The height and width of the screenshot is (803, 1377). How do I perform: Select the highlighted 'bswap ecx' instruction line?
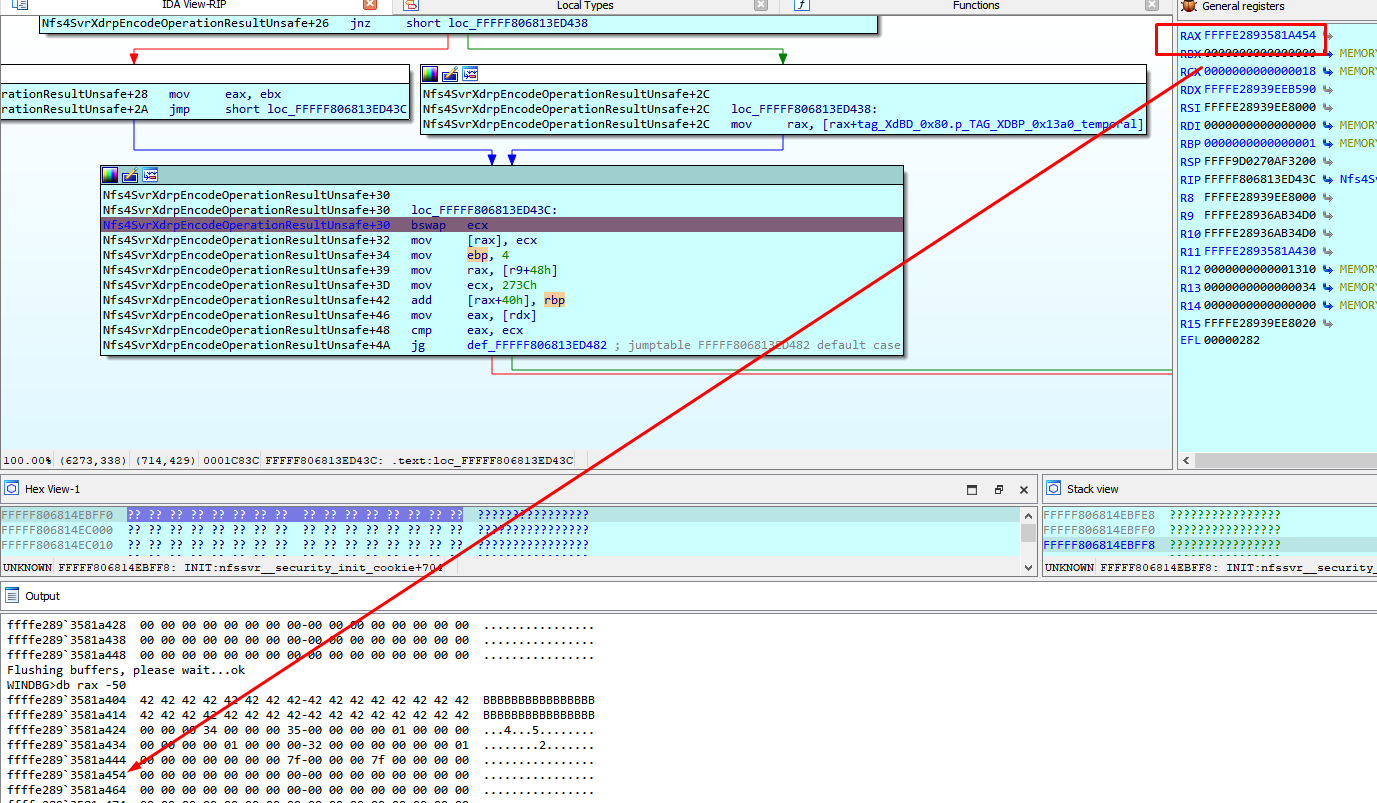(502, 225)
